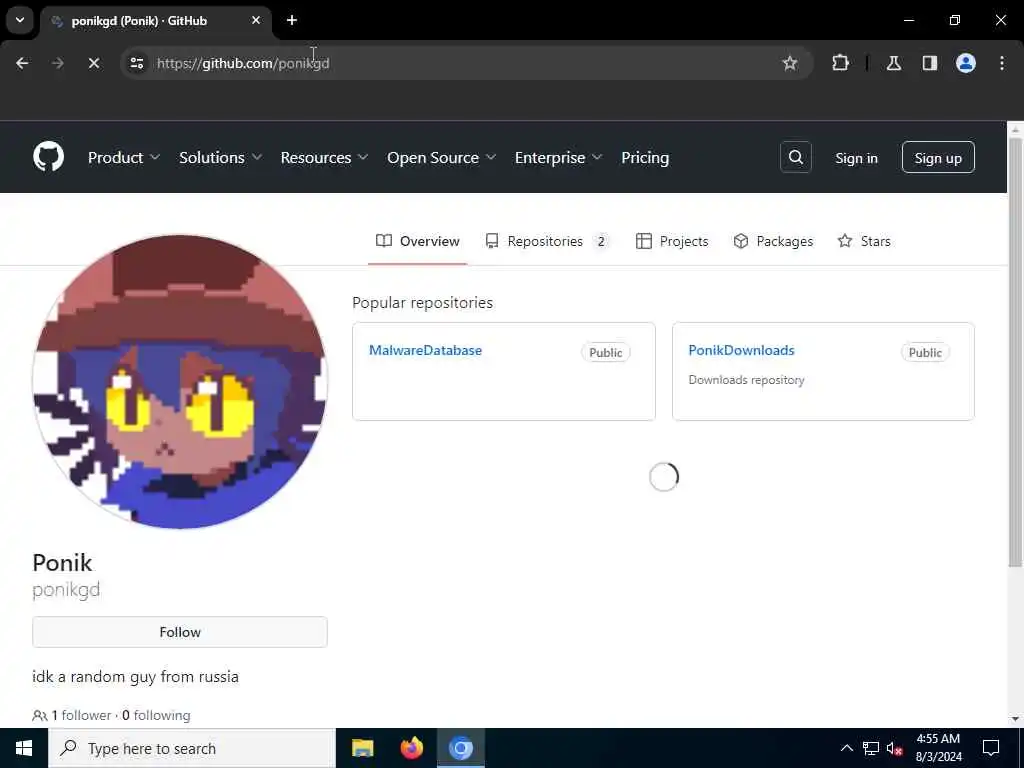
Task: Select the Chrome taskbar icon
Action: tap(460, 748)
